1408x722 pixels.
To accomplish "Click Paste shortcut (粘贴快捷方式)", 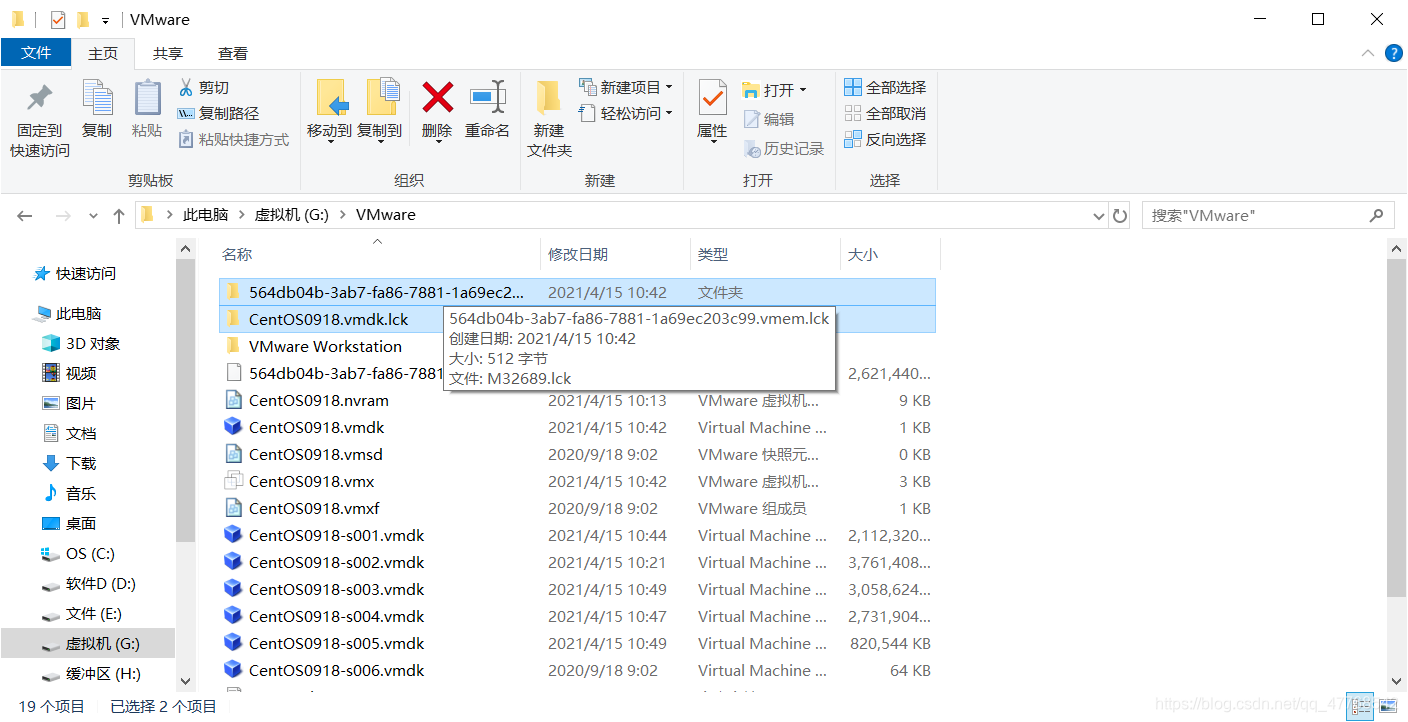I will tap(233, 139).
